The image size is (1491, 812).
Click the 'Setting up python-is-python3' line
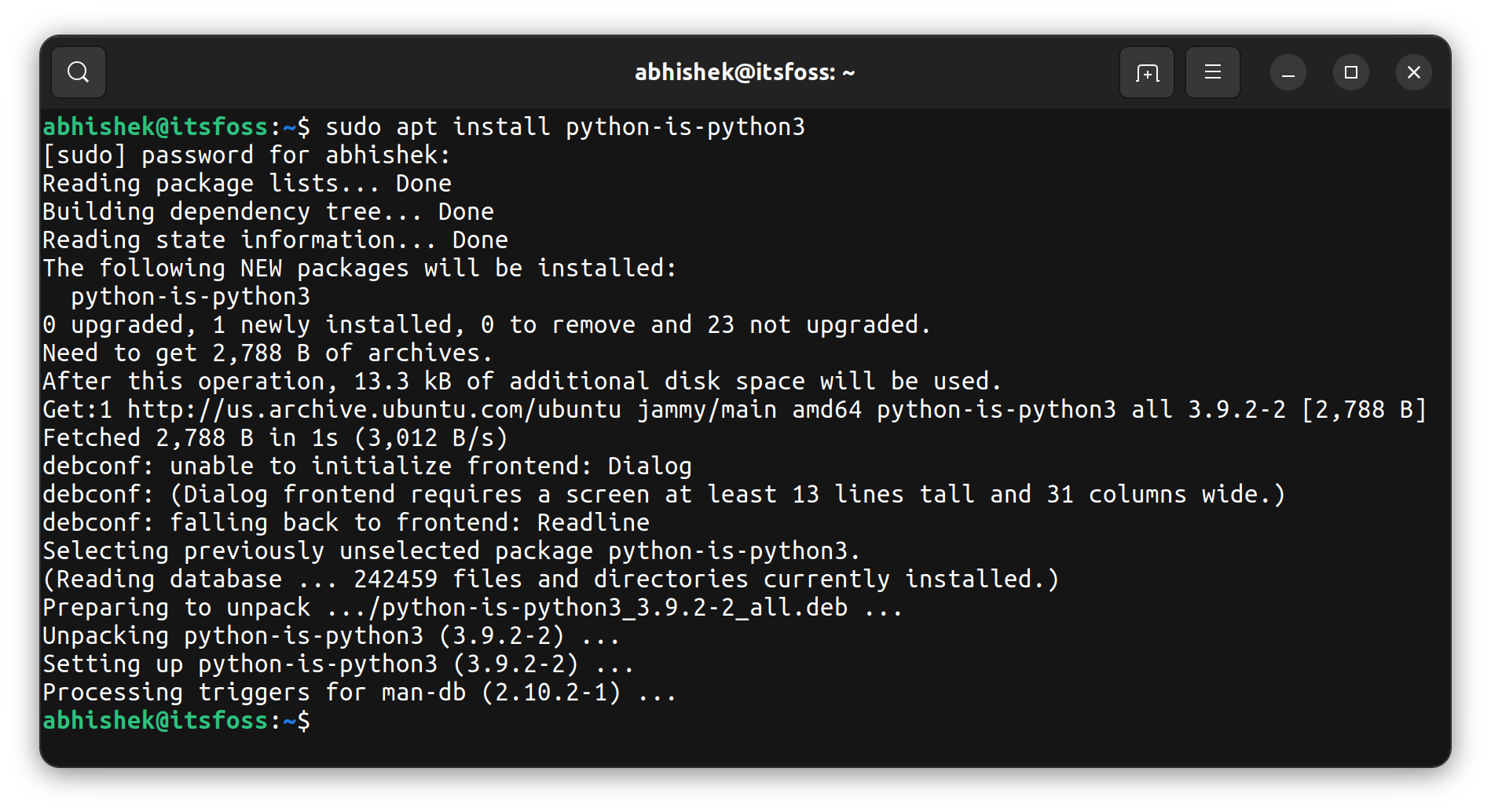pyautogui.click(x=338, y=664)
